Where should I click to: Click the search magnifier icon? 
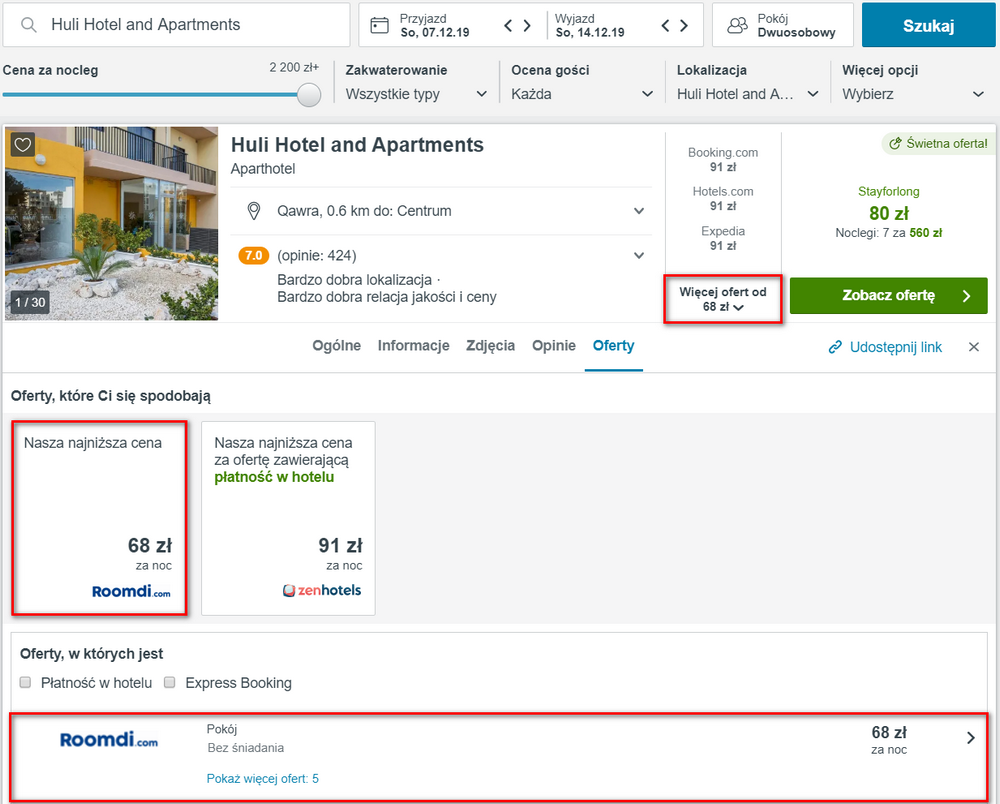pyautogui.click(x=29, y=25)
